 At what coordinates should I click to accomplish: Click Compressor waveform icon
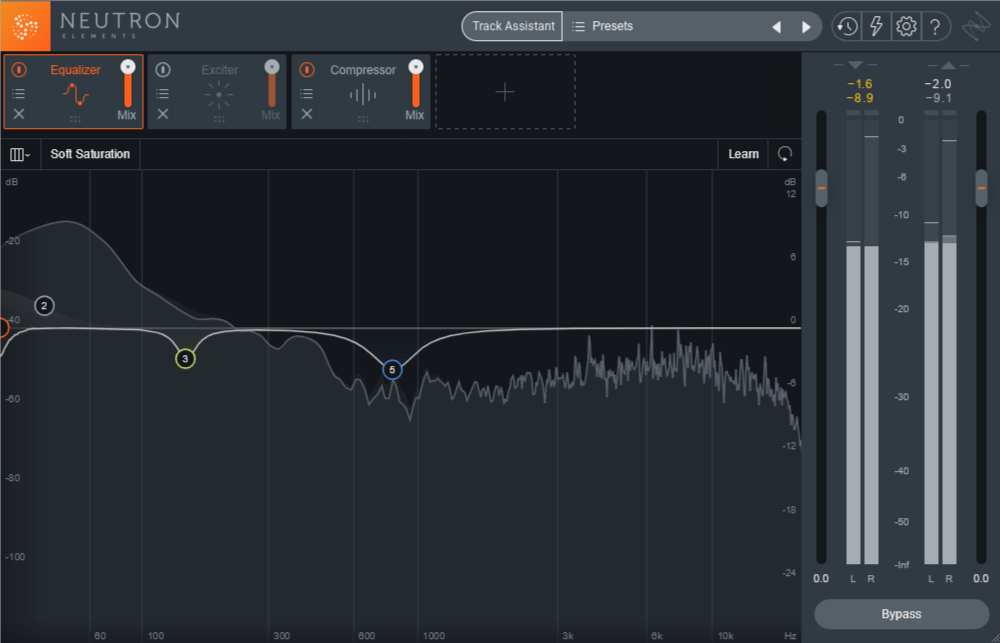[x=363, y=95]
